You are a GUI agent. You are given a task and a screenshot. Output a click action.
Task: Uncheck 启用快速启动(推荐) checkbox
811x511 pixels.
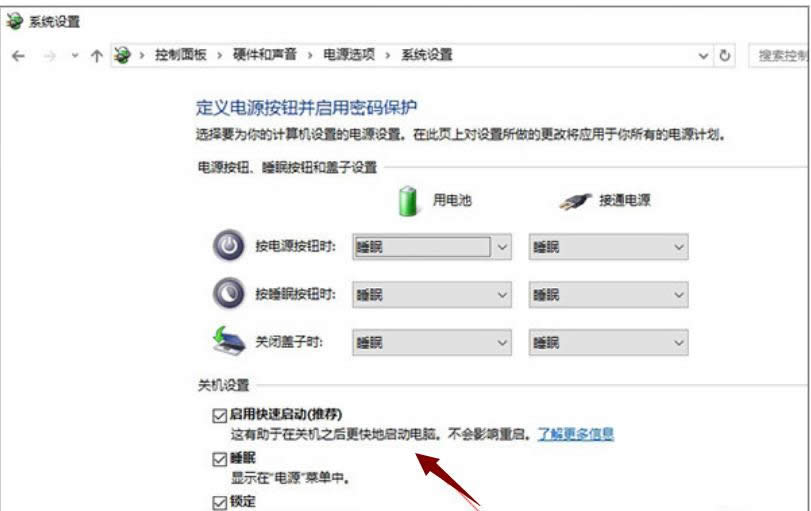tap(219, 415)
